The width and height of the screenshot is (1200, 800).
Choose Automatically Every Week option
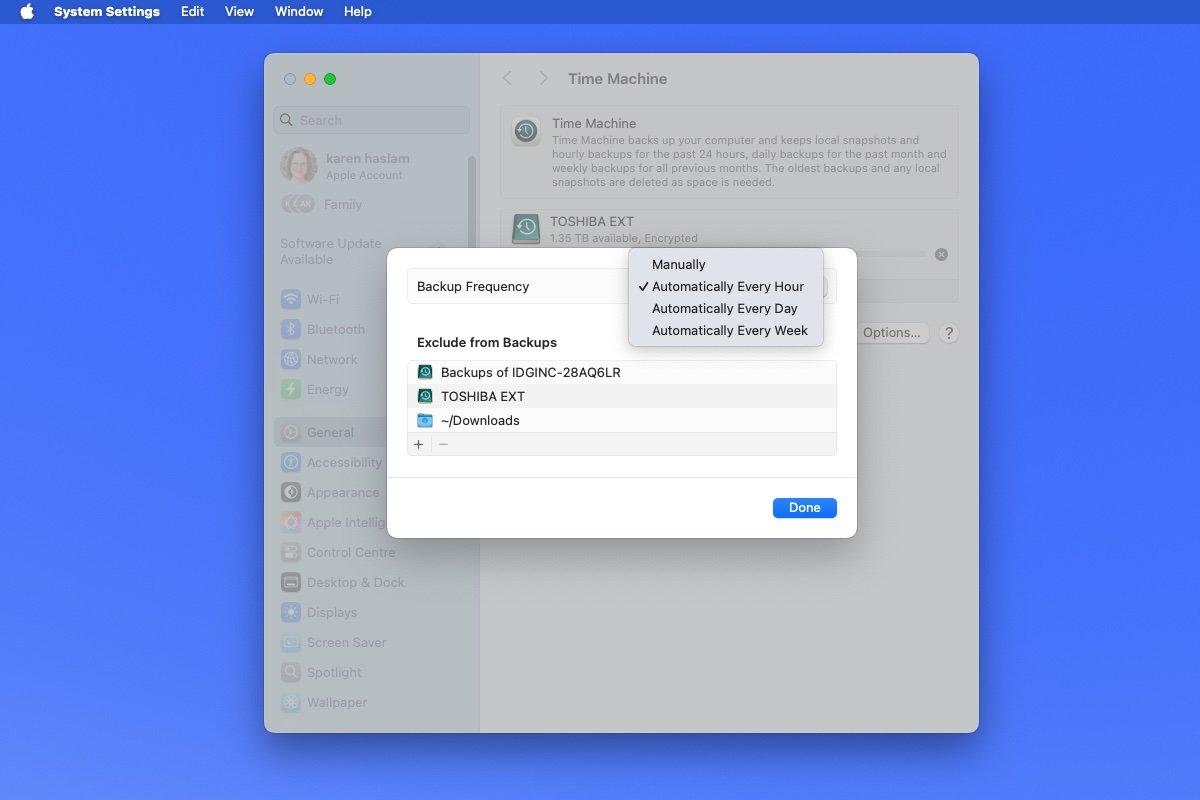tap(729, 331)
